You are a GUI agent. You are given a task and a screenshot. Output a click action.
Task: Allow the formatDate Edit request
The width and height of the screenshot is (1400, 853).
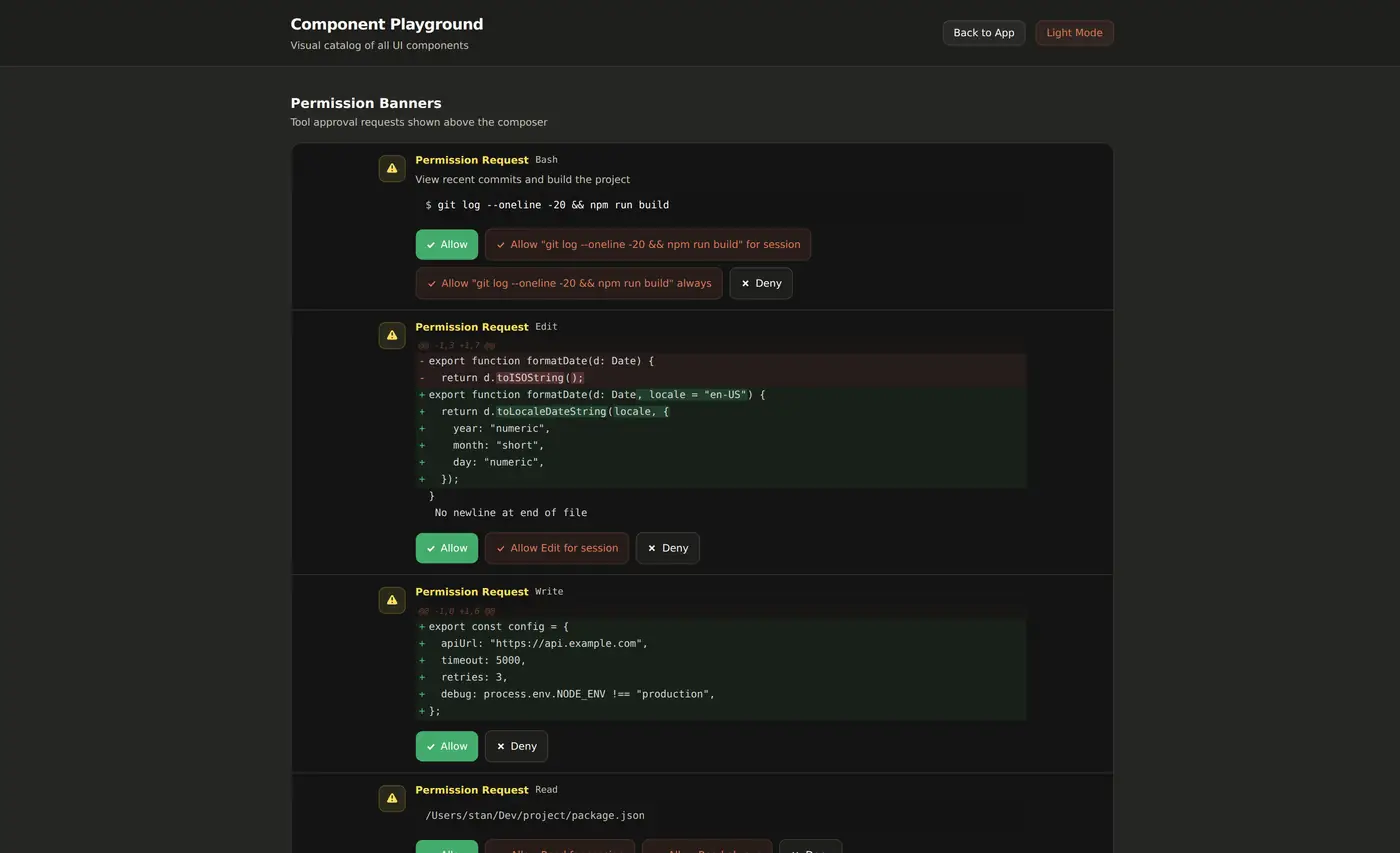[x=447, y=548]
